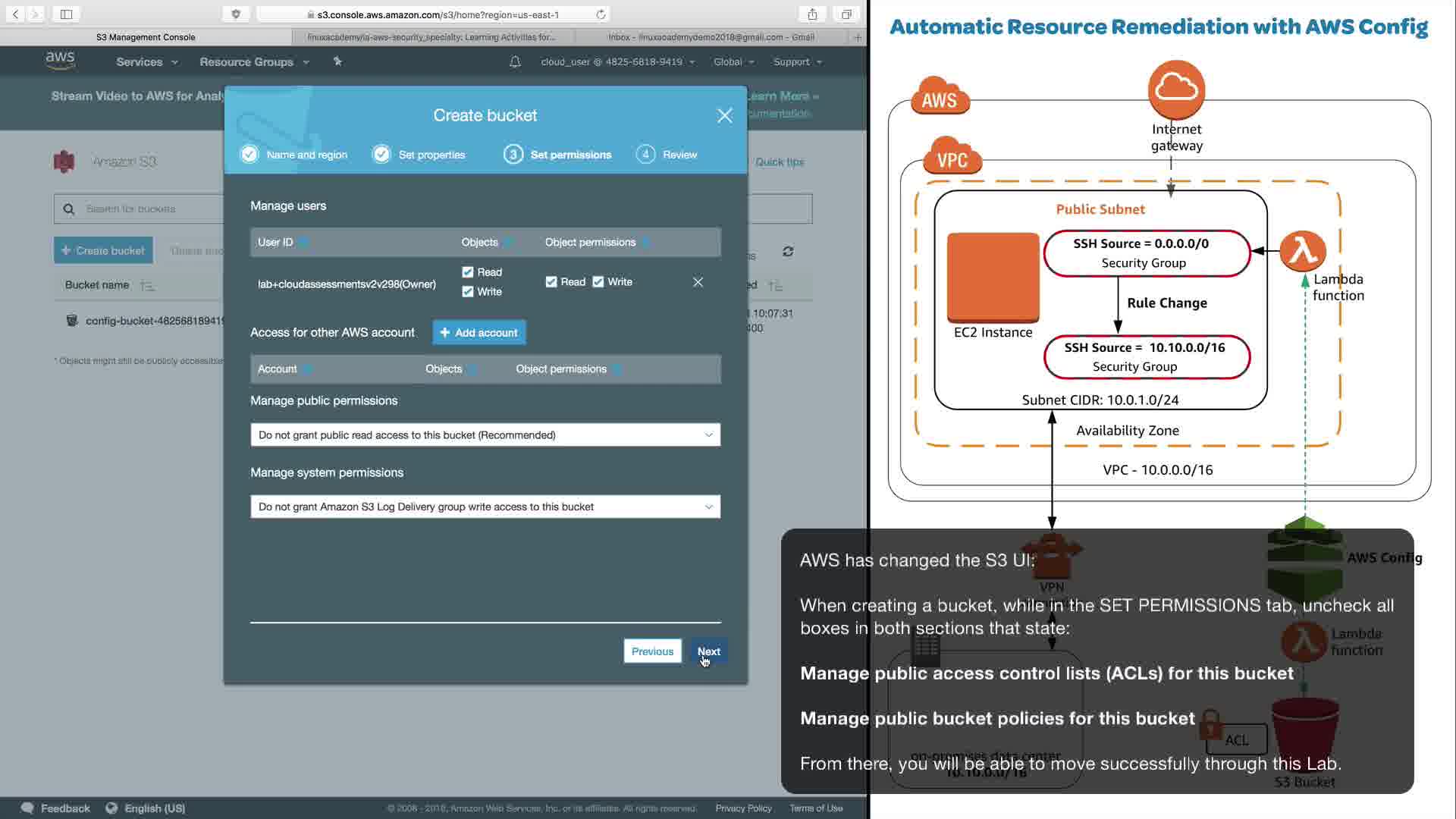Click the Add account button

(479, 333)
